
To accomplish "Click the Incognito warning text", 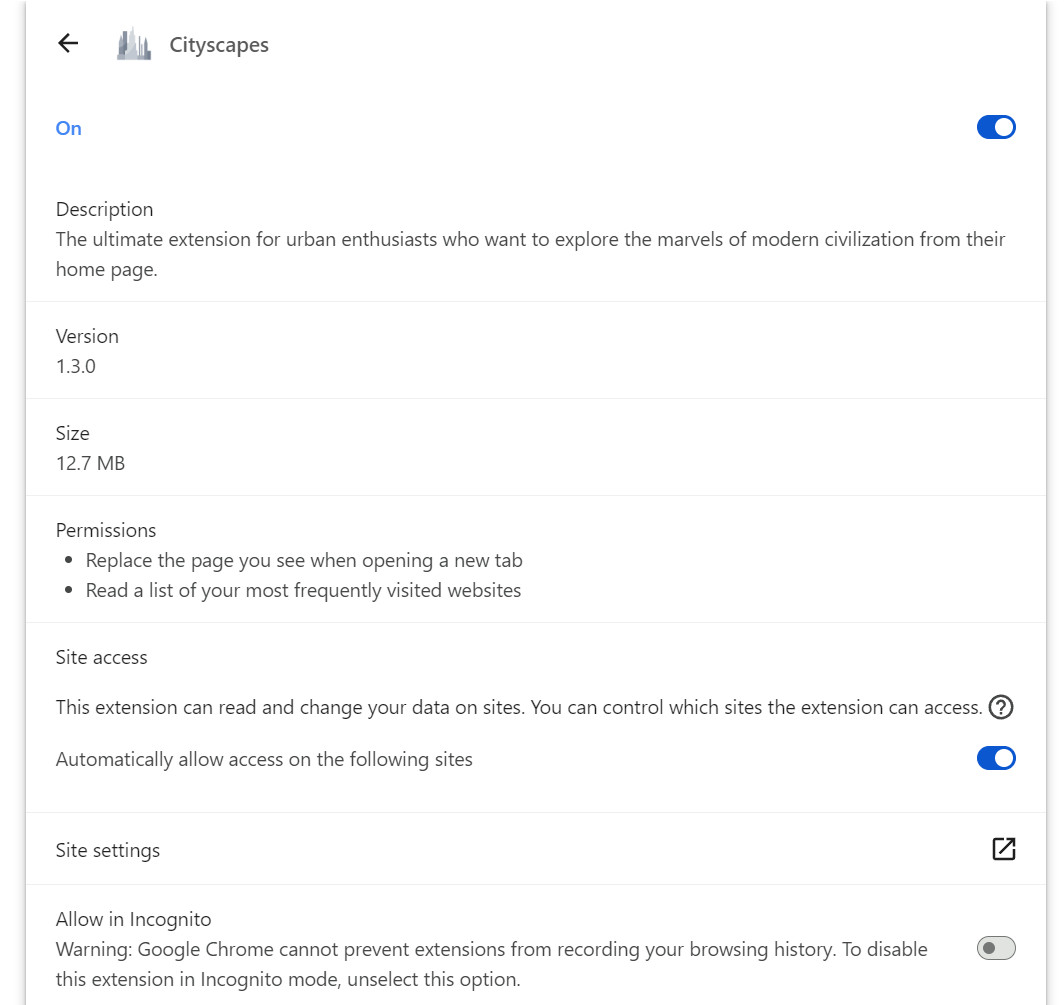I will (x=491, y=964).
